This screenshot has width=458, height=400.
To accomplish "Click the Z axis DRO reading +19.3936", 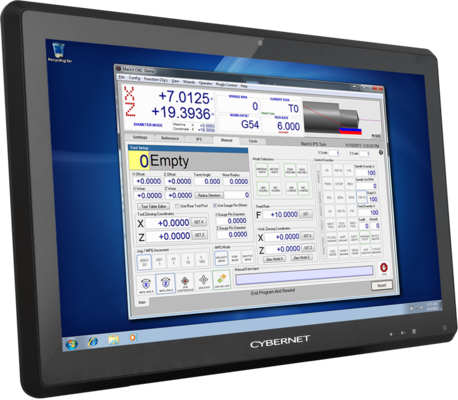I will tap(181, 112).
